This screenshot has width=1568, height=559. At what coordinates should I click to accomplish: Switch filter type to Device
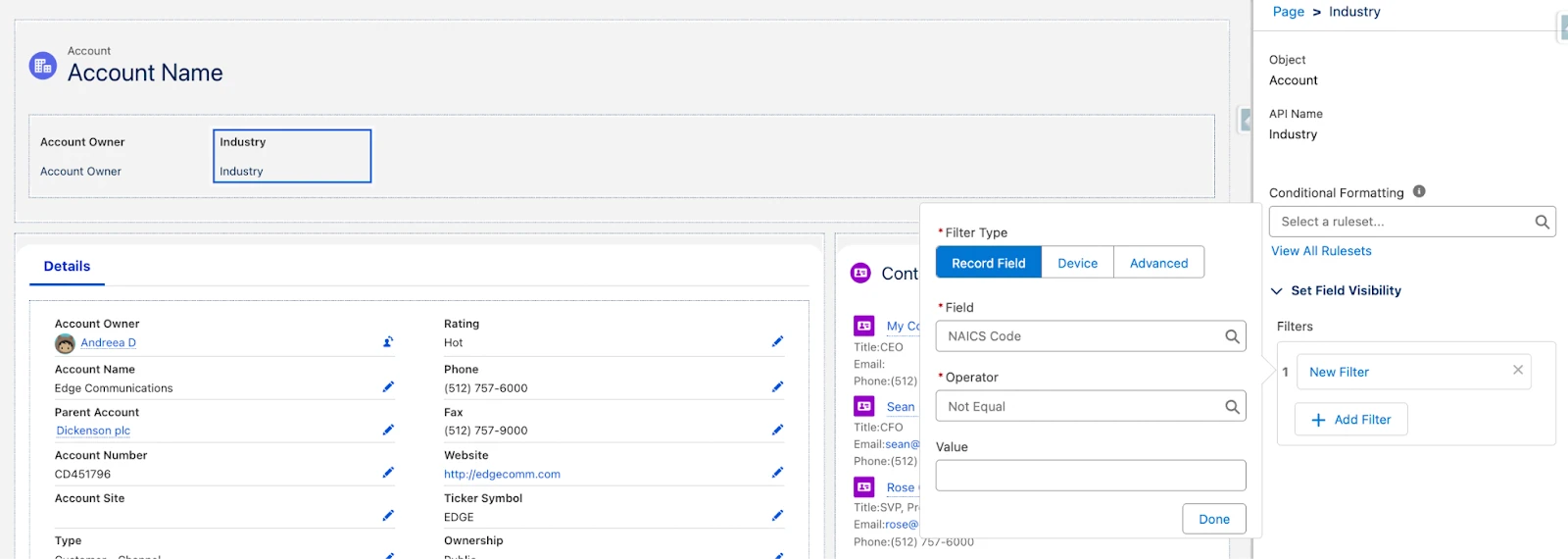tap(1077, 263)
